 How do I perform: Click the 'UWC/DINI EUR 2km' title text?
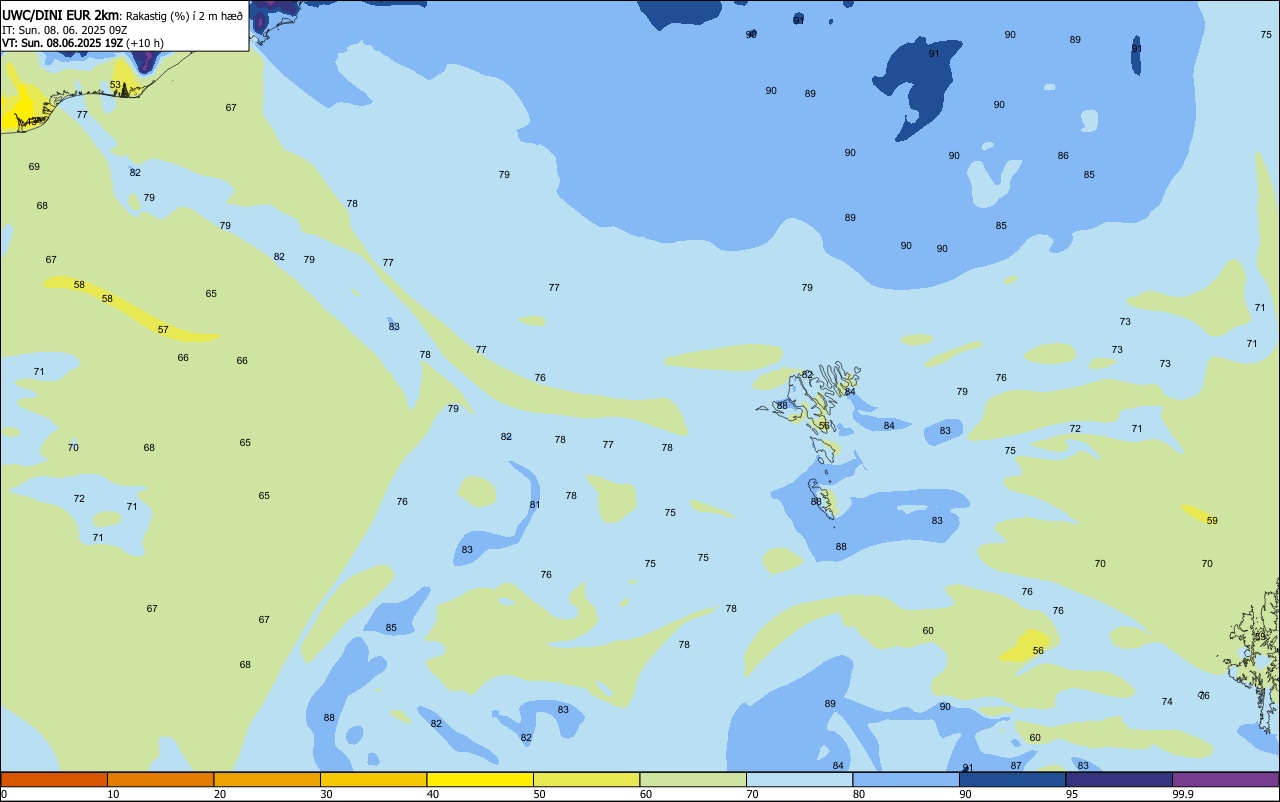(x=60, y=15)
